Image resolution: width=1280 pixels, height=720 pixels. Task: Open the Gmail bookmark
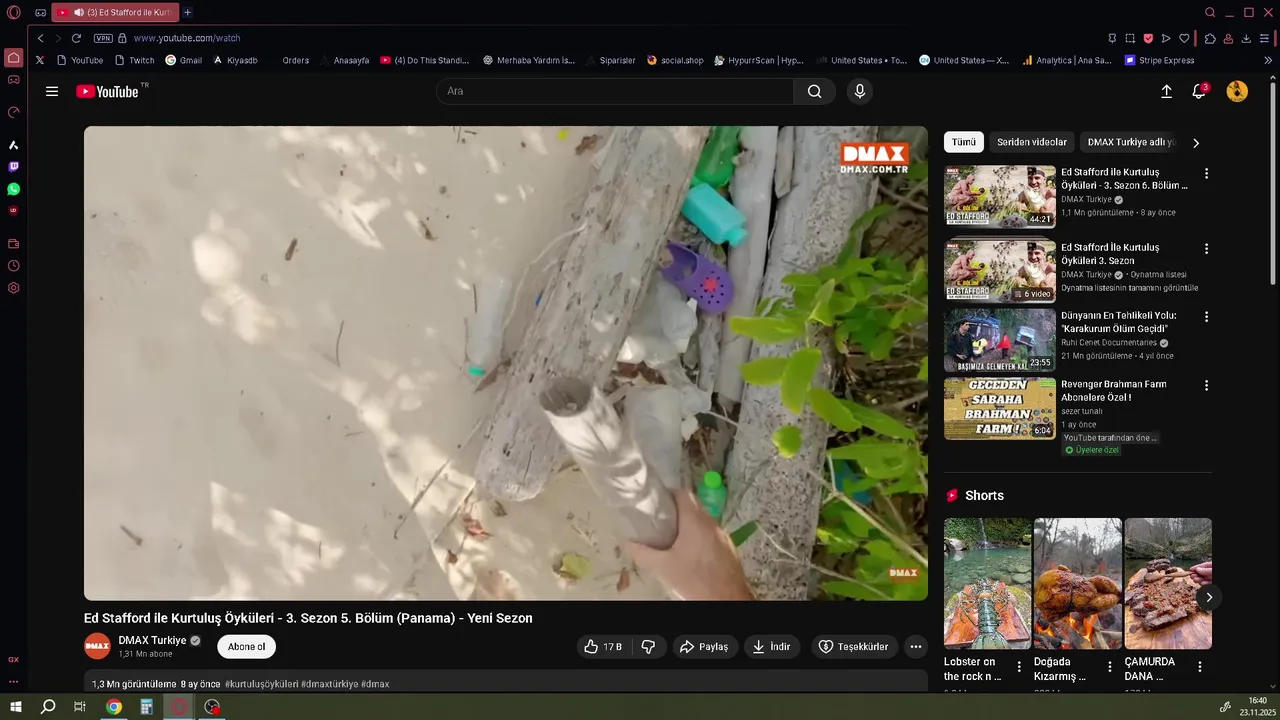pos(183,60)
